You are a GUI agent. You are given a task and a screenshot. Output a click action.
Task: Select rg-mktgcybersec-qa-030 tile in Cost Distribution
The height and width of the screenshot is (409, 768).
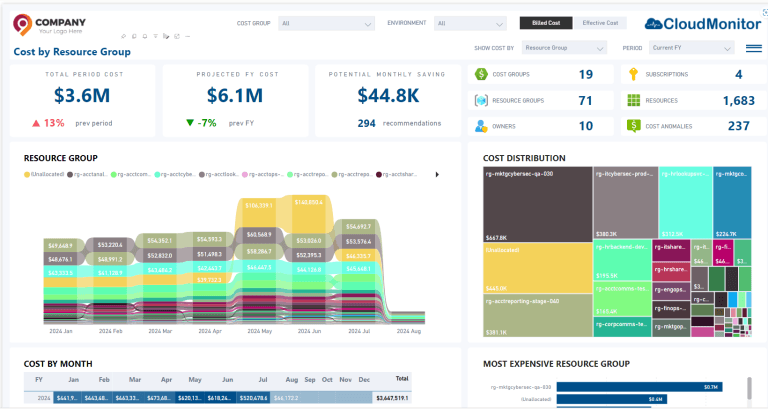tap(537, 204)
